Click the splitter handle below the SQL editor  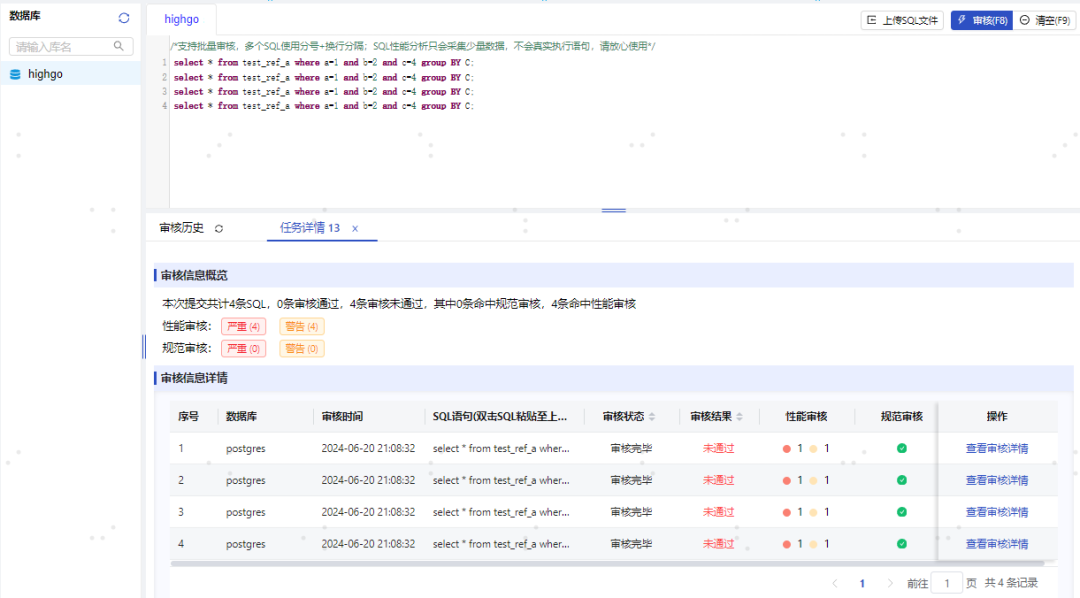point(614,210)
